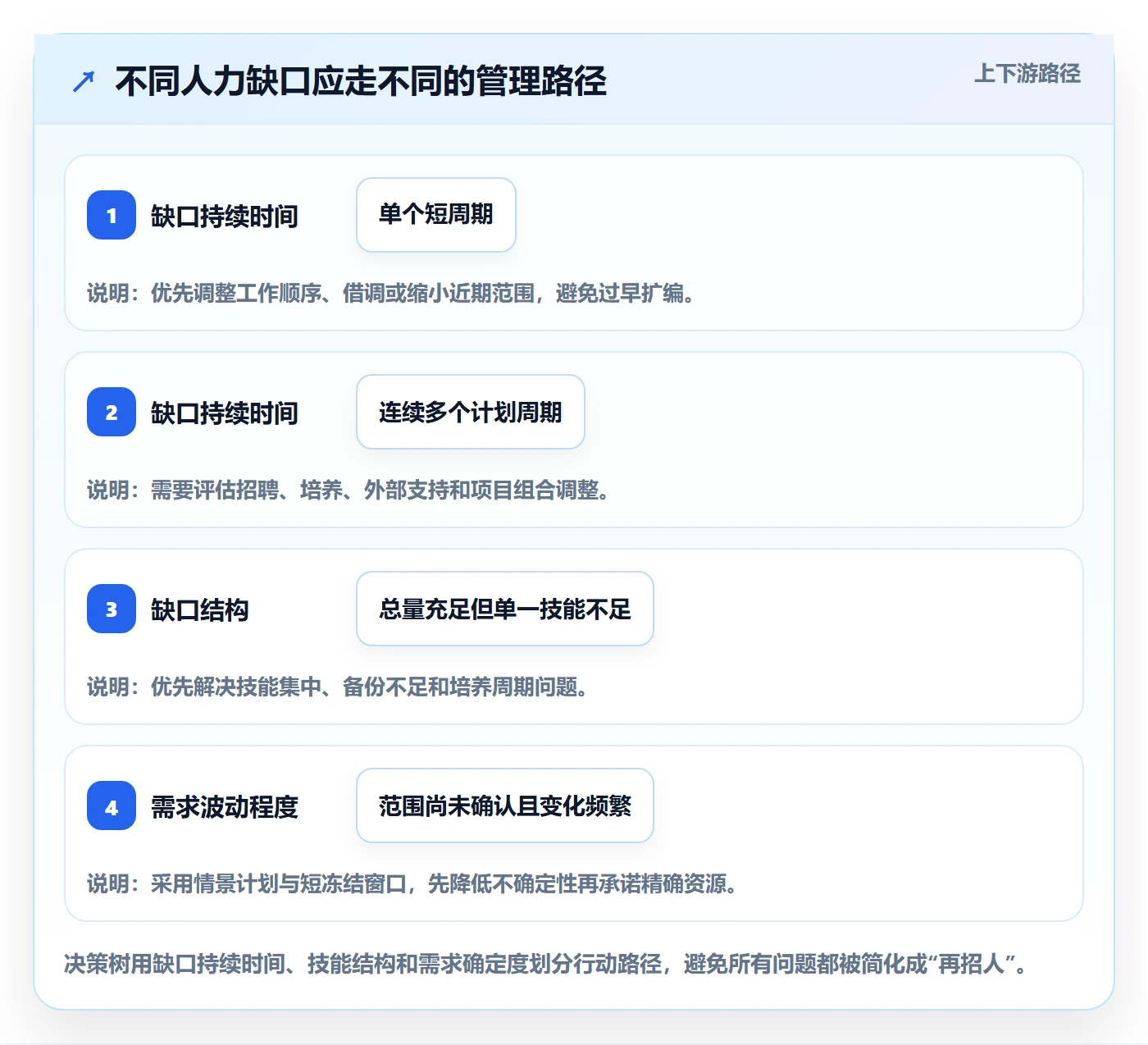Click the 上下游路径 label in header
This screenshot has height=1045, width=1148.
pos(1027,74)
